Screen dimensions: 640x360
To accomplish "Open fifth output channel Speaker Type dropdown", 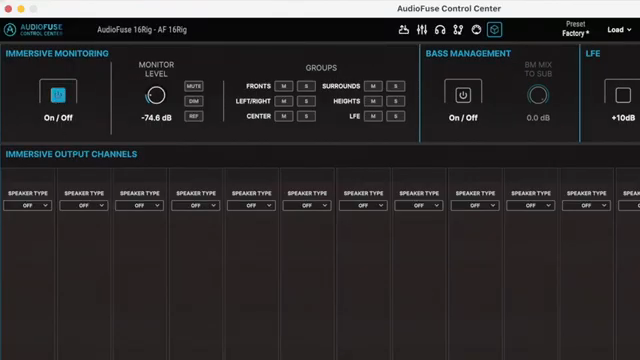I will (x=251, y=206).
